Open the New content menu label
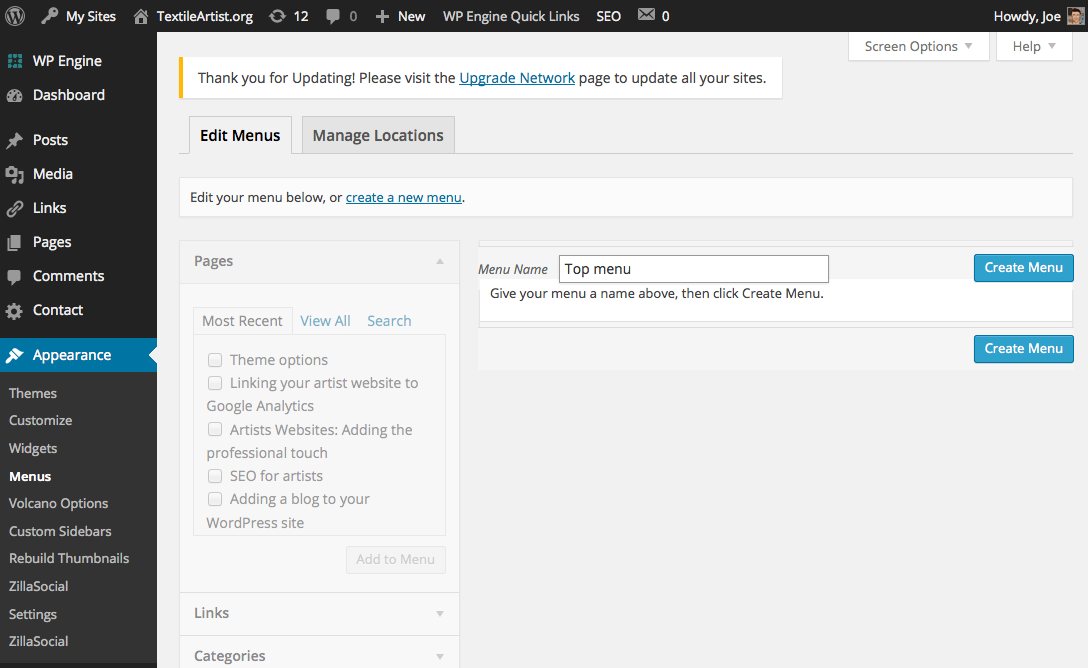 click(x=411, y=16)
